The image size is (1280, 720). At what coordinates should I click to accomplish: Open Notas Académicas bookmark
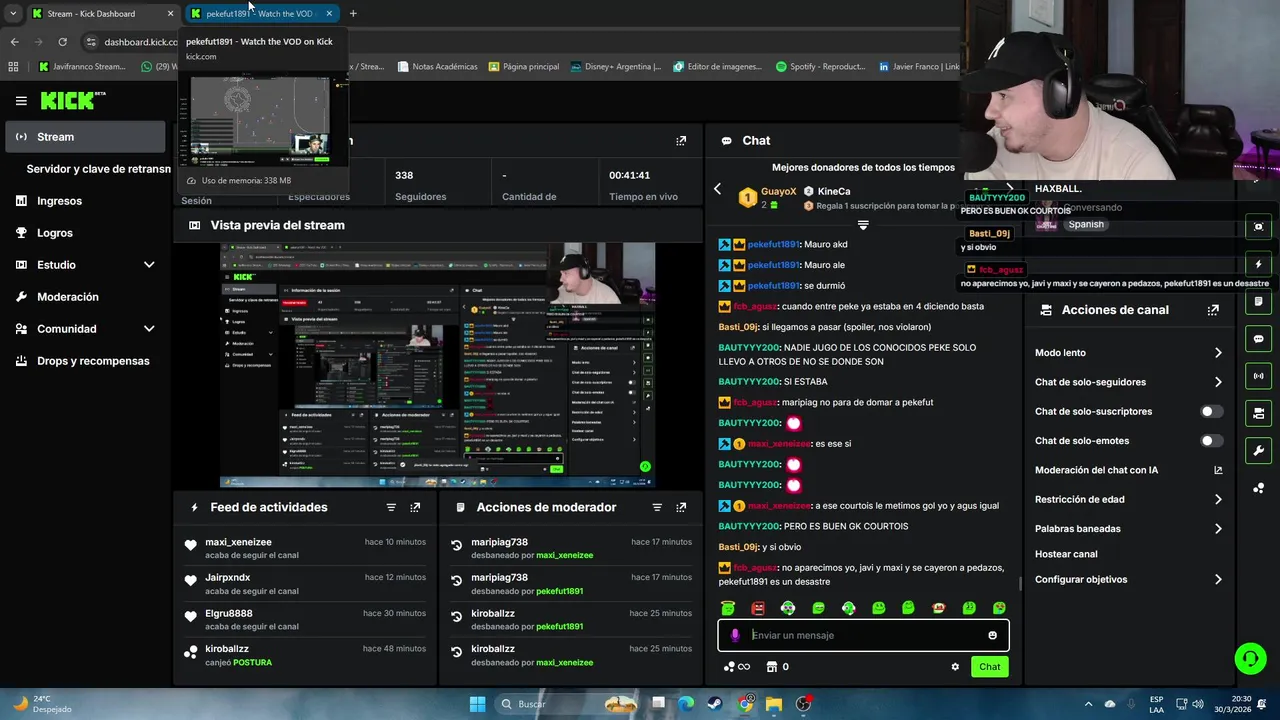(437, 67)
